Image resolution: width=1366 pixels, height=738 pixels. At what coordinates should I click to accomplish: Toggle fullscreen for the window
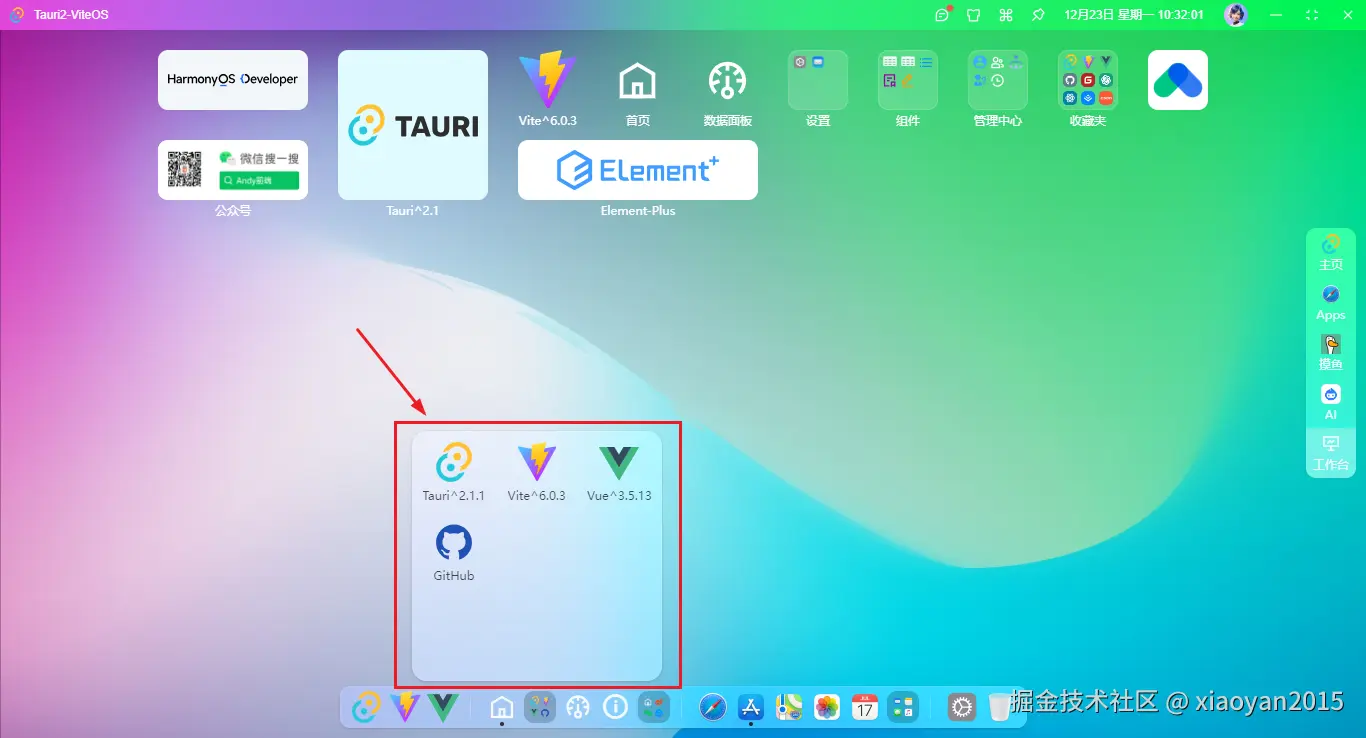point(1312,15)
